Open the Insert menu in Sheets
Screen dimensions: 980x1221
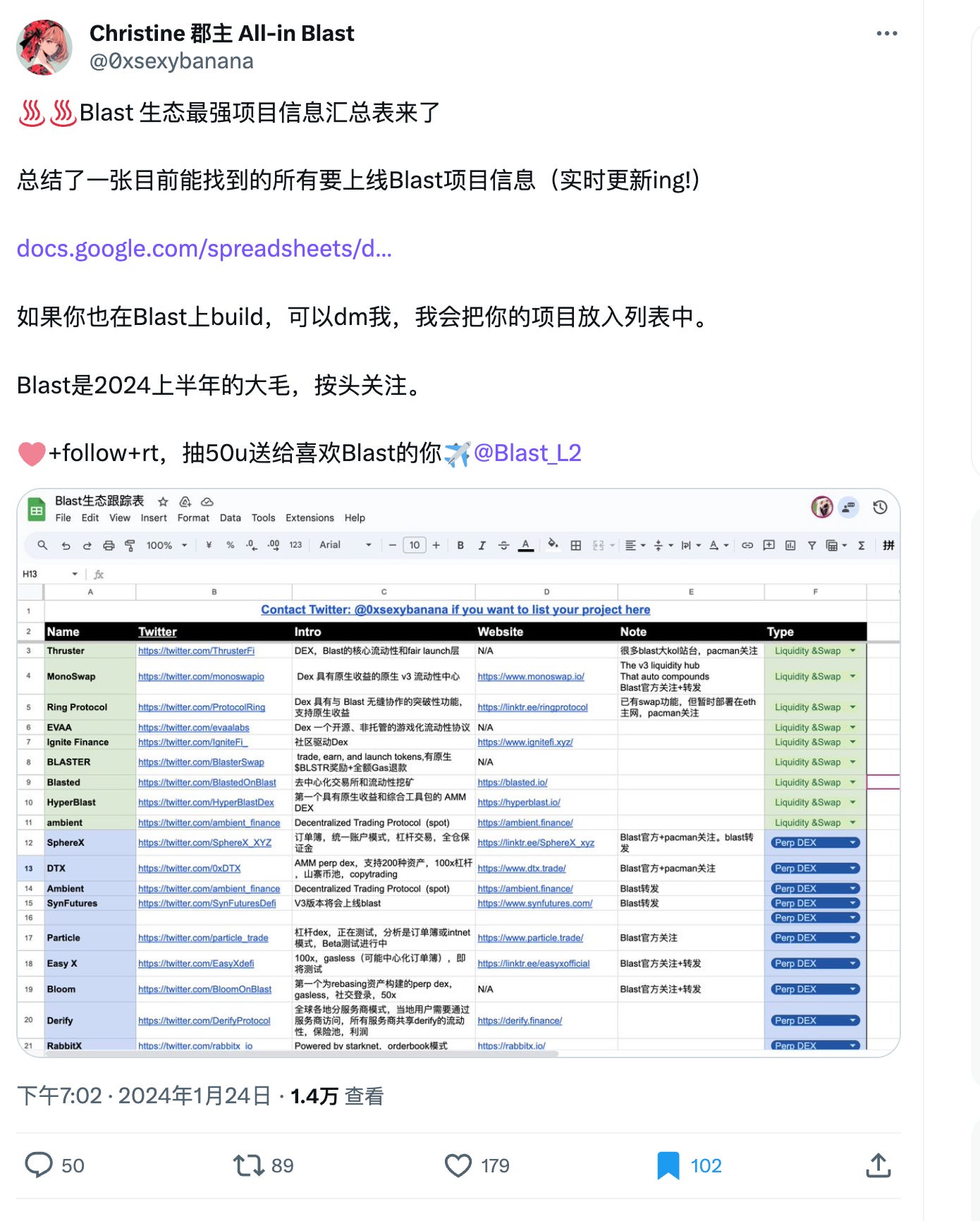154,517
